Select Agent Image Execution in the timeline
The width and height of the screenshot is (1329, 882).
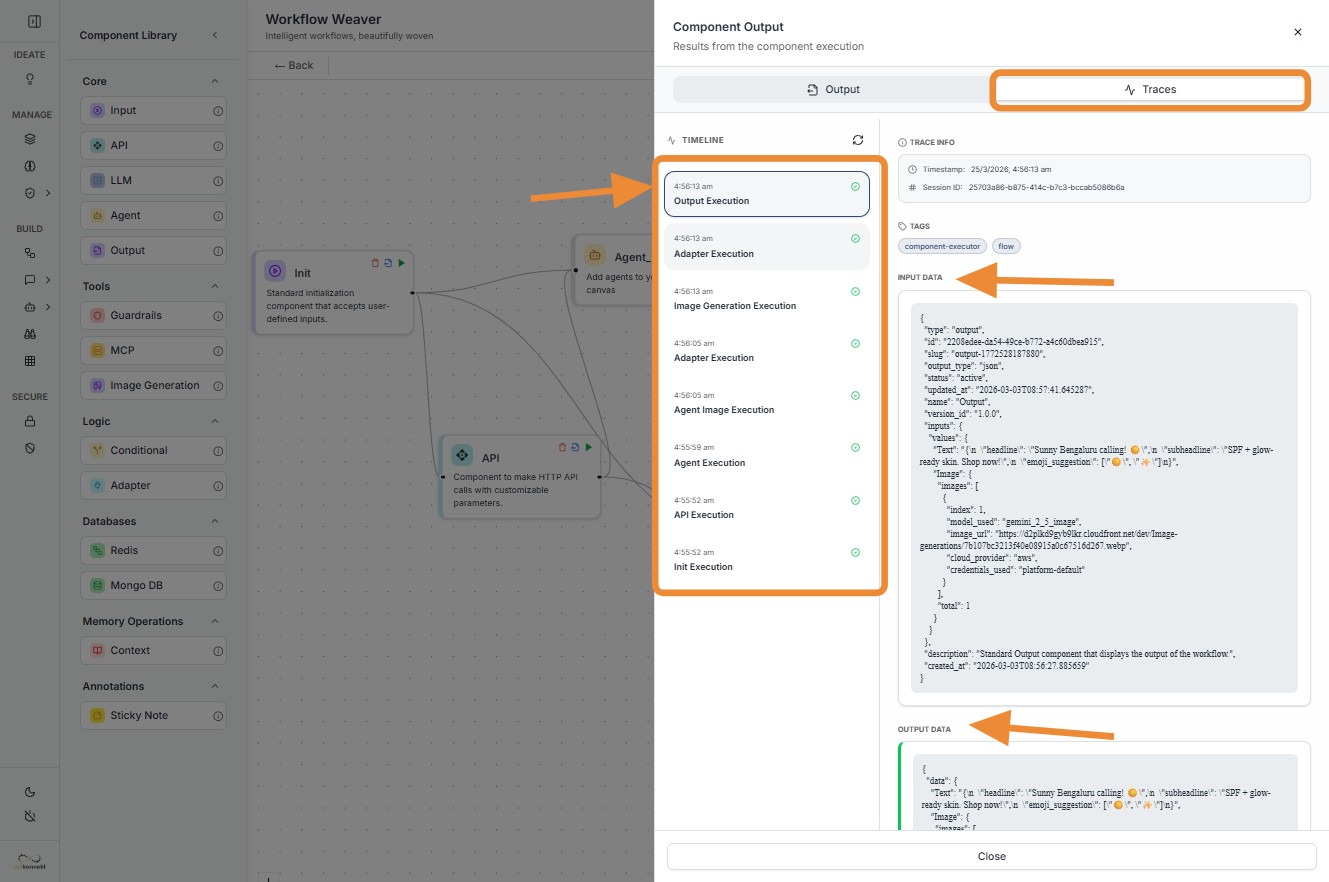pyautogui.click(x=766, y=403)
